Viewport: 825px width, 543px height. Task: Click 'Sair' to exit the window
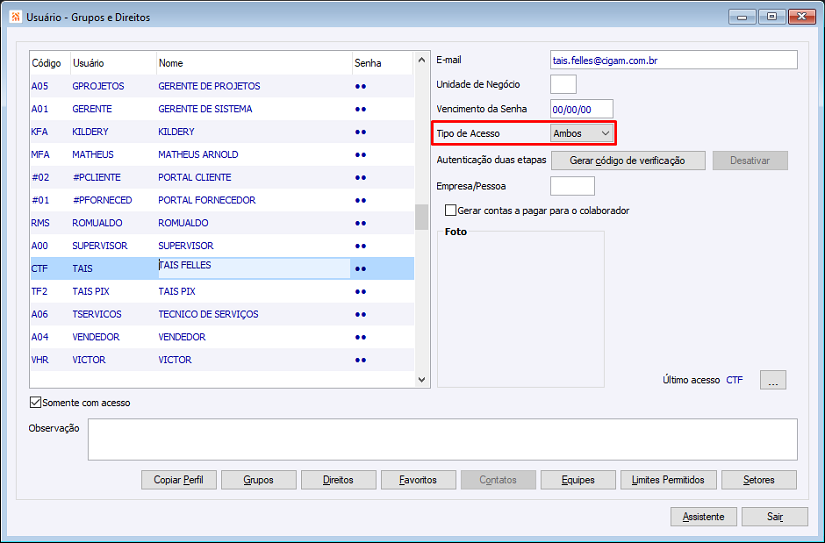coord(774,517)
